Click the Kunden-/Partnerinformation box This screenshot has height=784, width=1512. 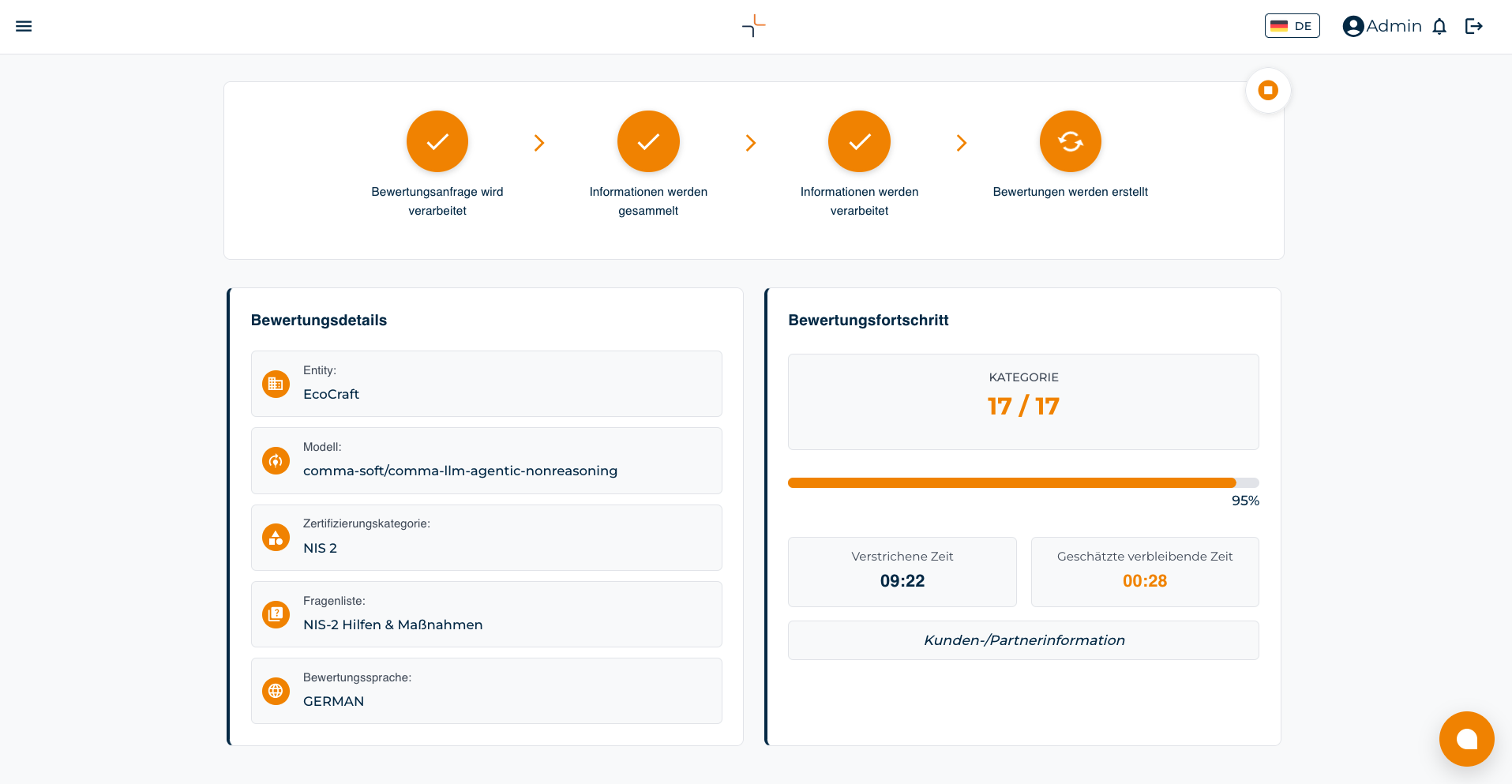click(1023, 640)
